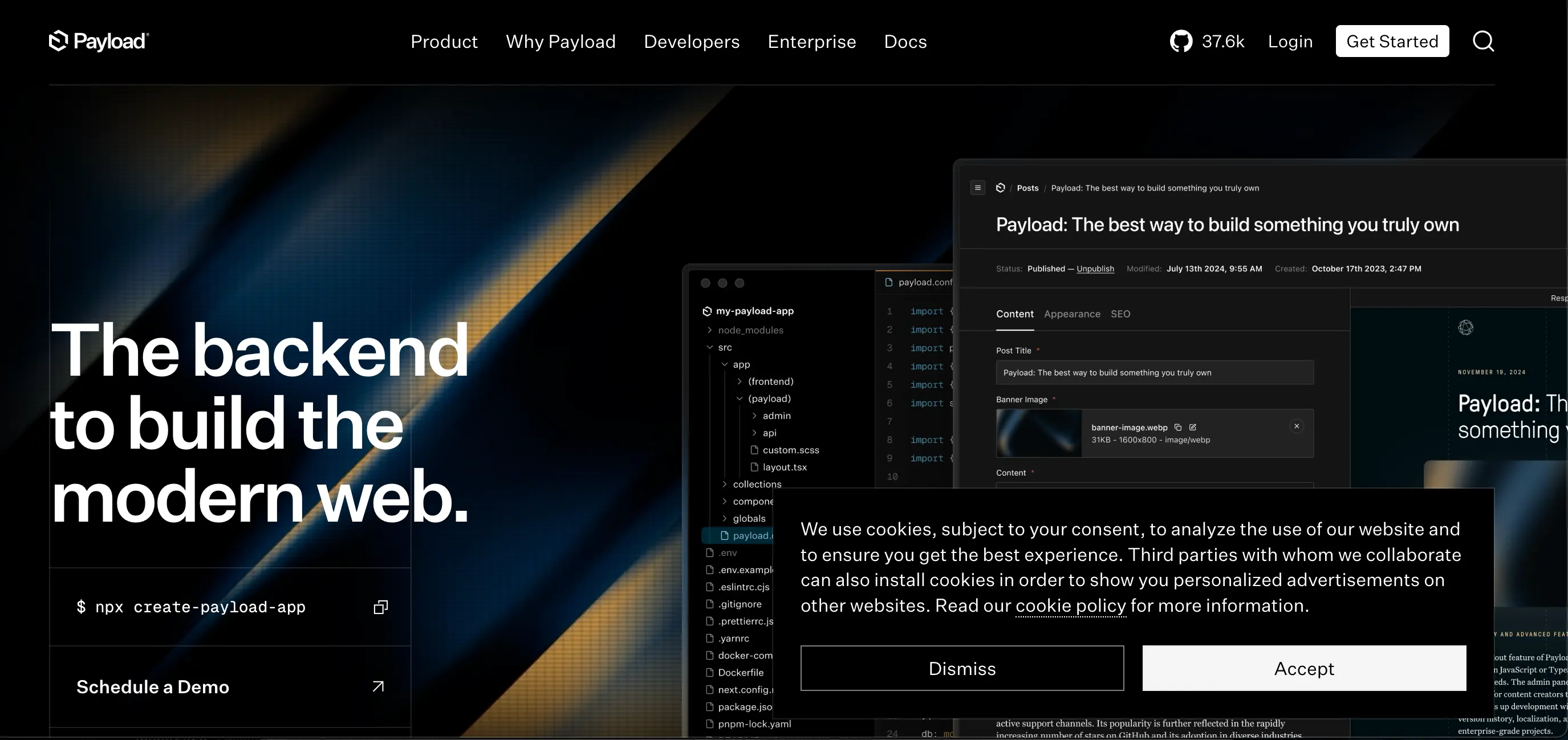This screenshot has height=740, width=1568.
Task: Copy the npx create-payload-app command
Action: tap(380, 607)
